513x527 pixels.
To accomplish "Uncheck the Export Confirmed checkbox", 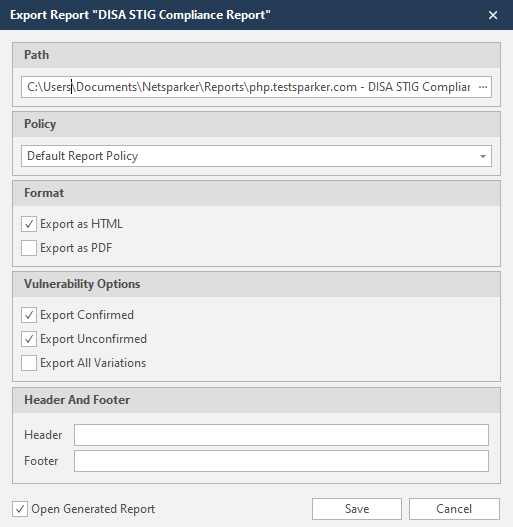I will point(29,315).
